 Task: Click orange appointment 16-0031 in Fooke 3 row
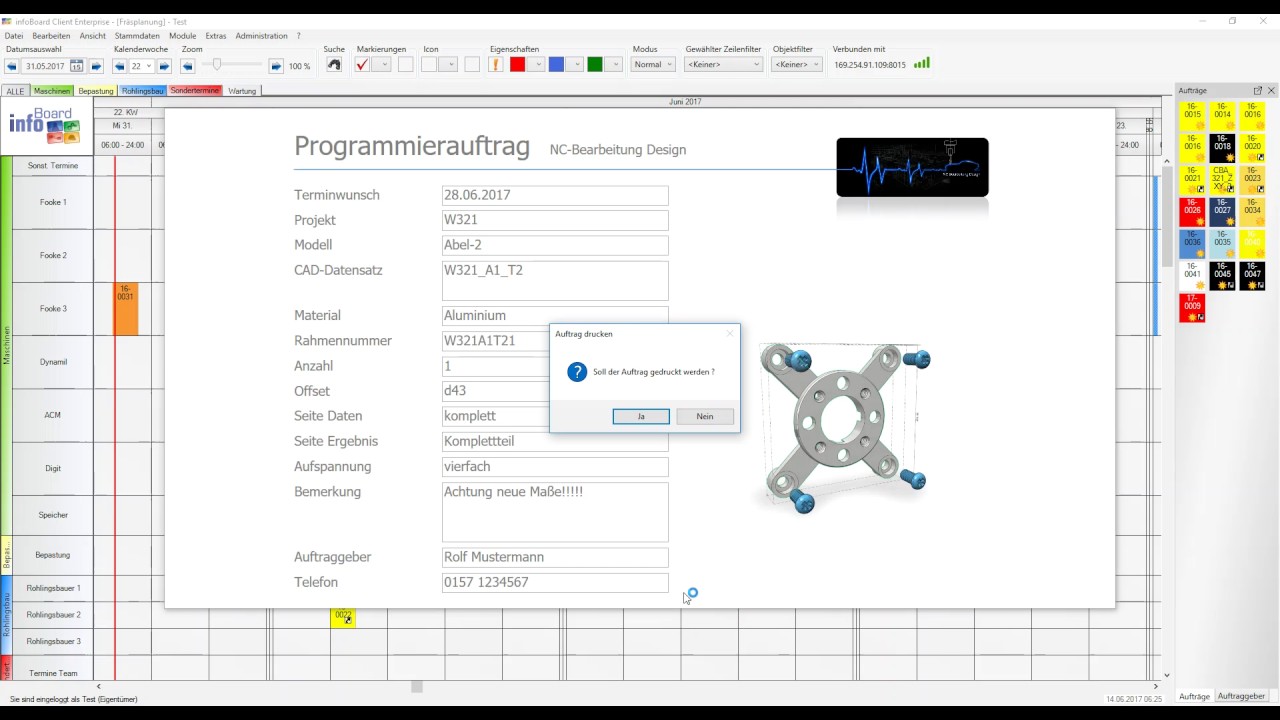click(126, 309)
